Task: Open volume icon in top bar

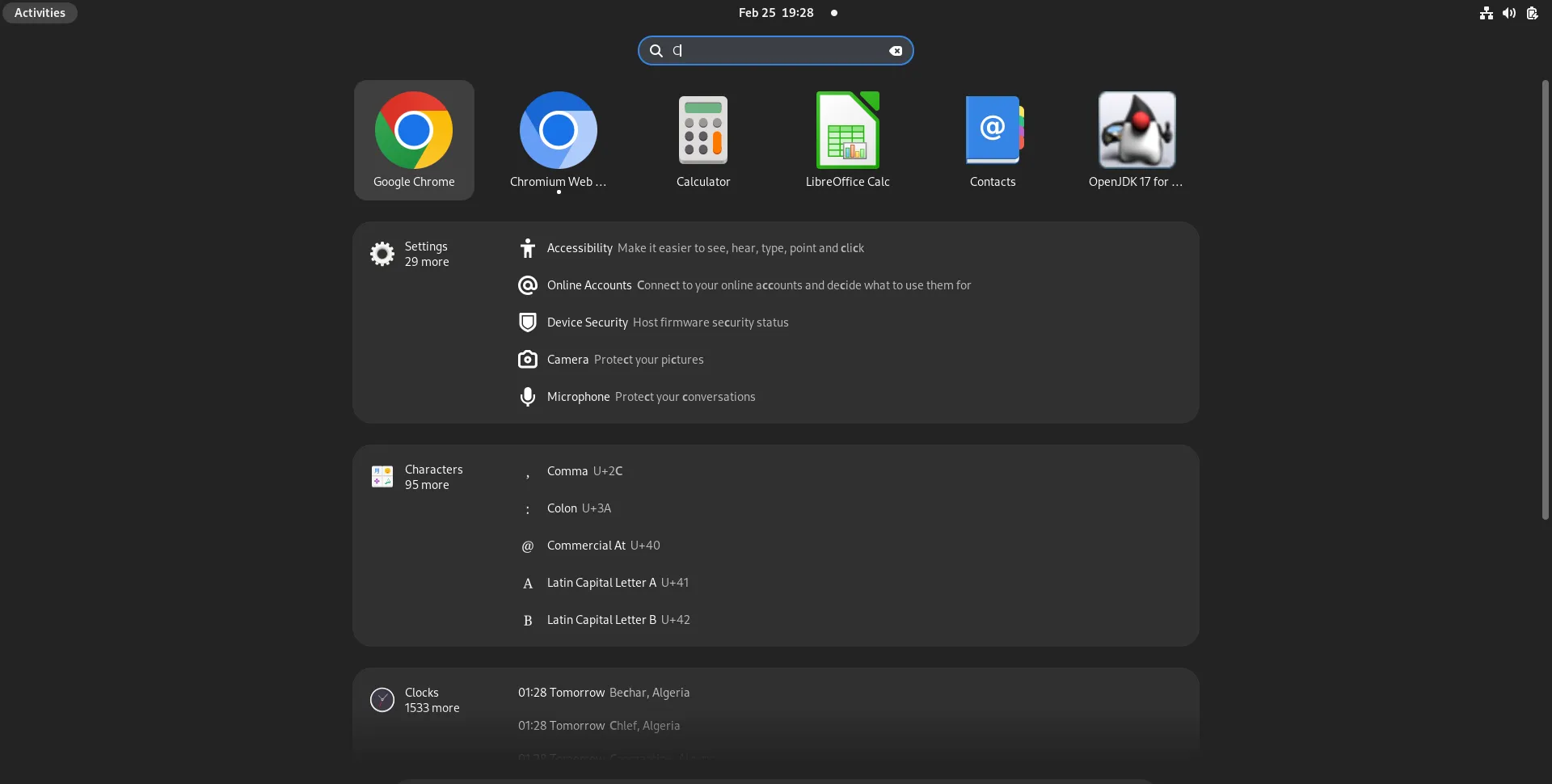Action: [1509, 13]
